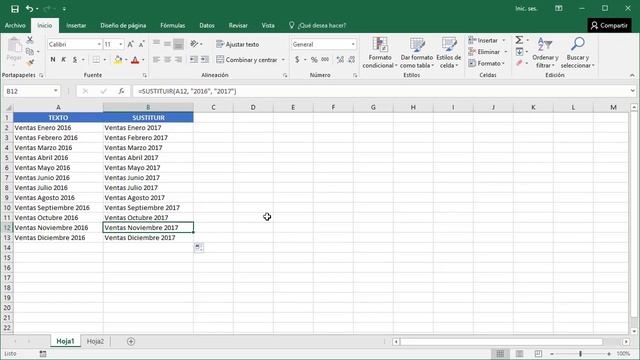
Task: Click the macro record icon in status bar
Action: click(43, 353)
